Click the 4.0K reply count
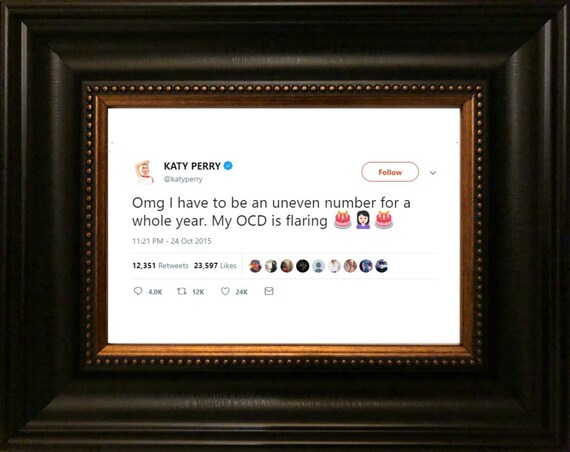Screen dimensions: 570x452 point(155,292)
